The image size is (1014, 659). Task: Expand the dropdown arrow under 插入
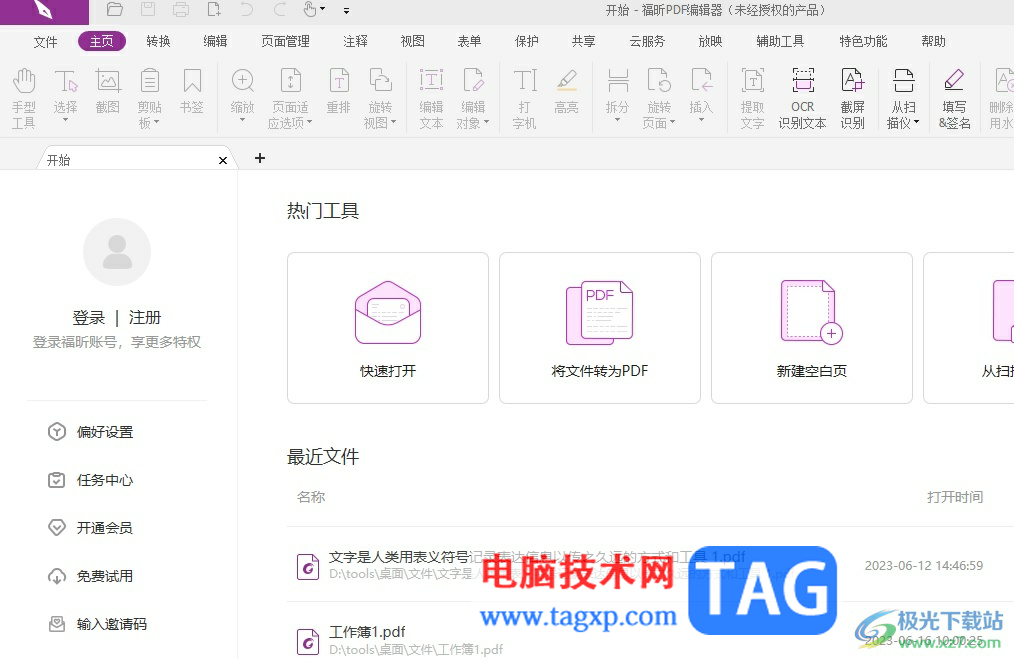701,120
